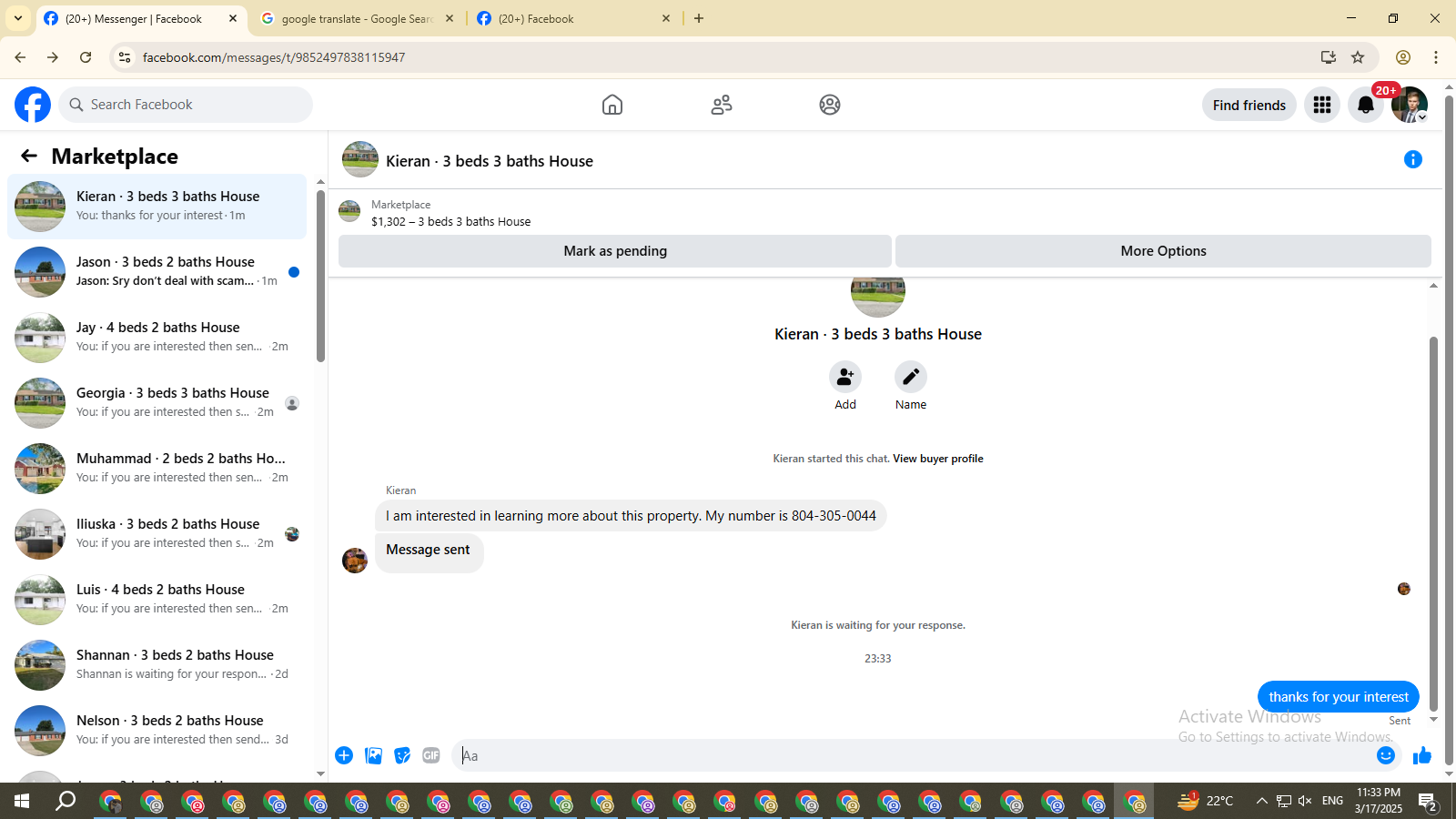
Task: Send a thumbs-up like
Action: click(x=1422, y=755)
